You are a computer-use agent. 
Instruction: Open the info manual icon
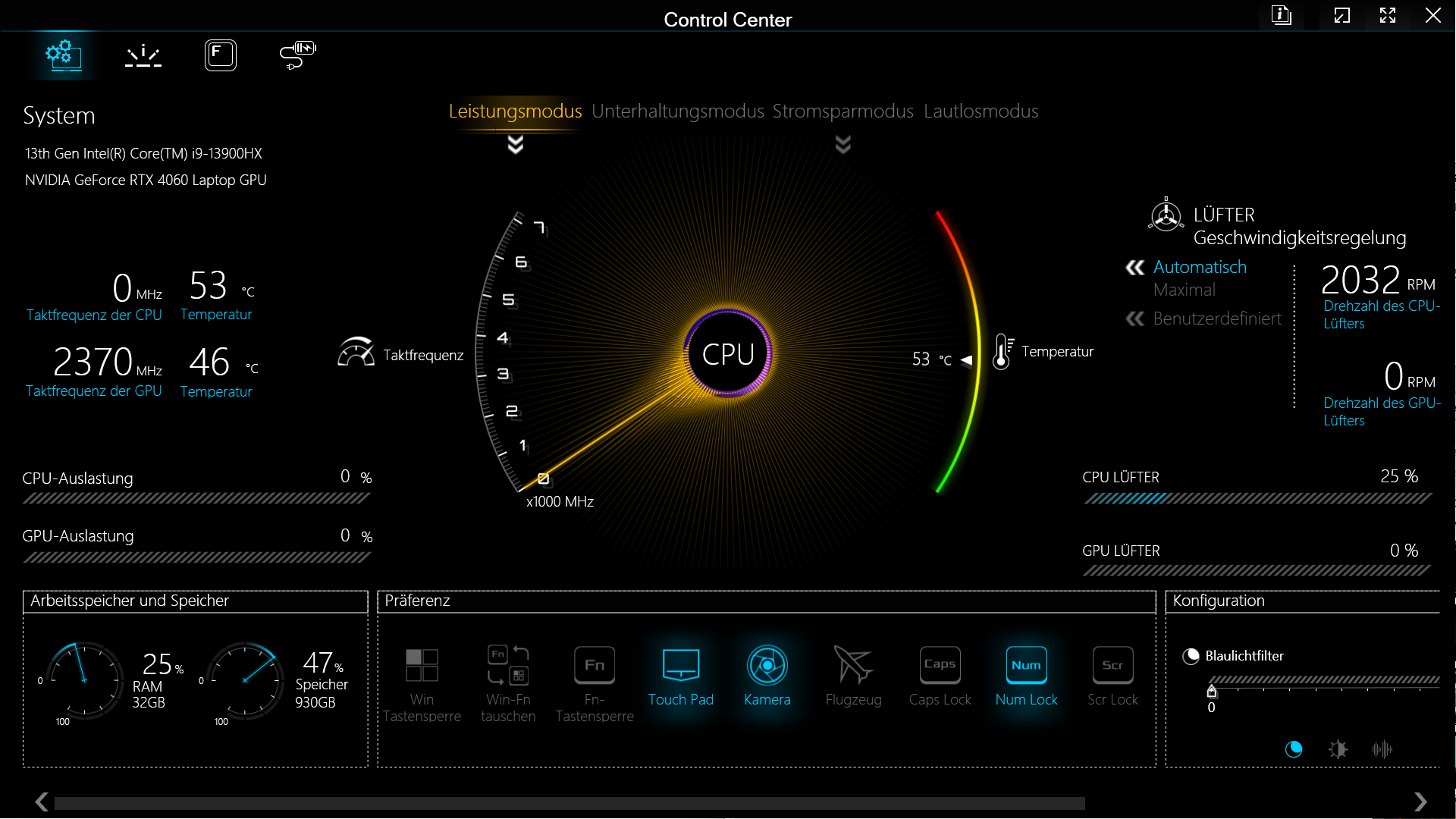click(1281, 15)
